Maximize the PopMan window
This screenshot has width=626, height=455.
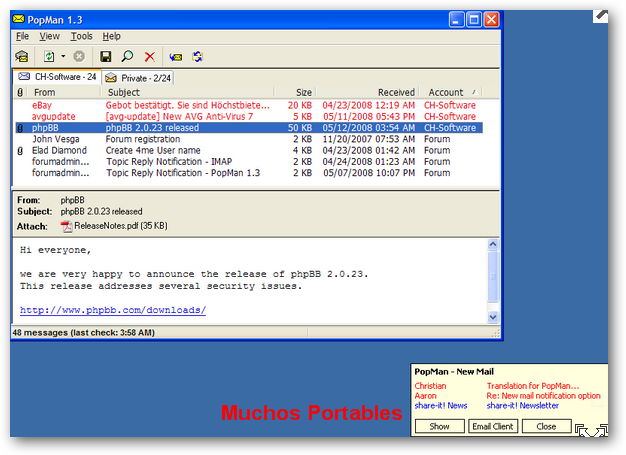tap(474, 20)
